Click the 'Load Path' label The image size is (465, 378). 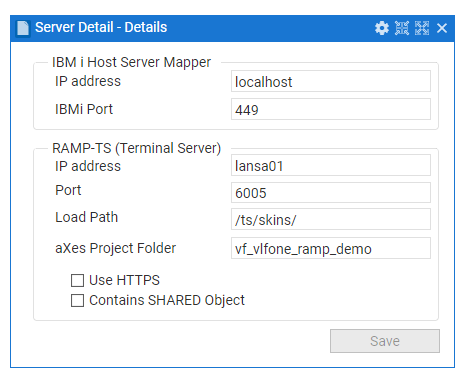[87, 217]
